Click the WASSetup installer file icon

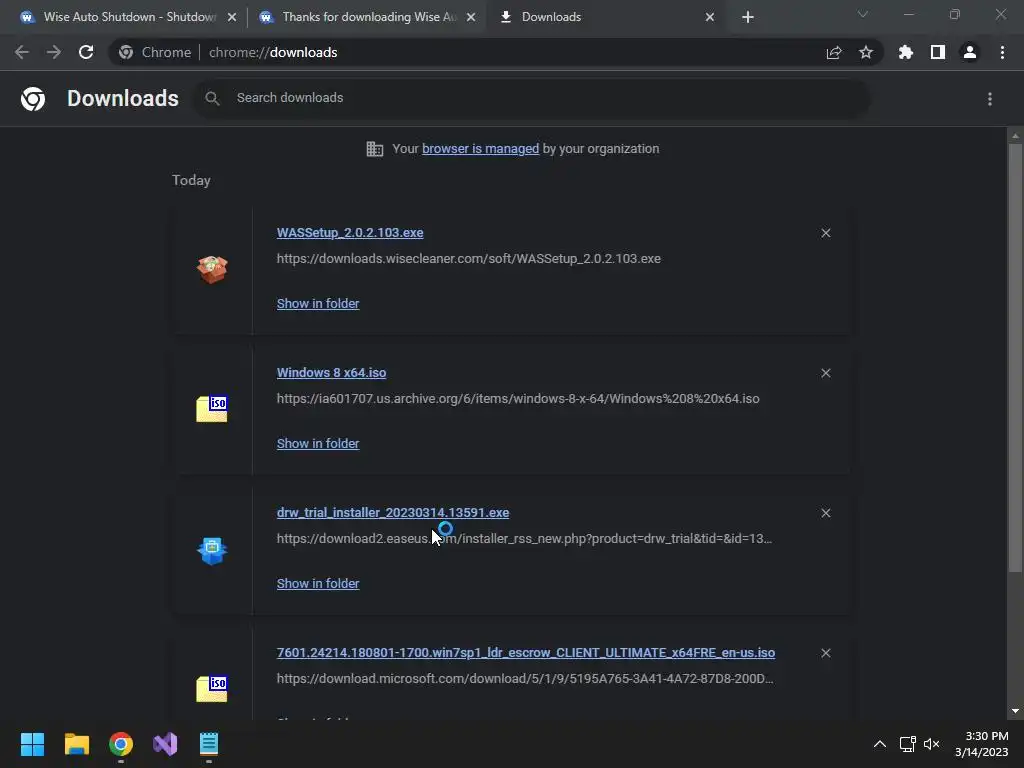point(212,270)
